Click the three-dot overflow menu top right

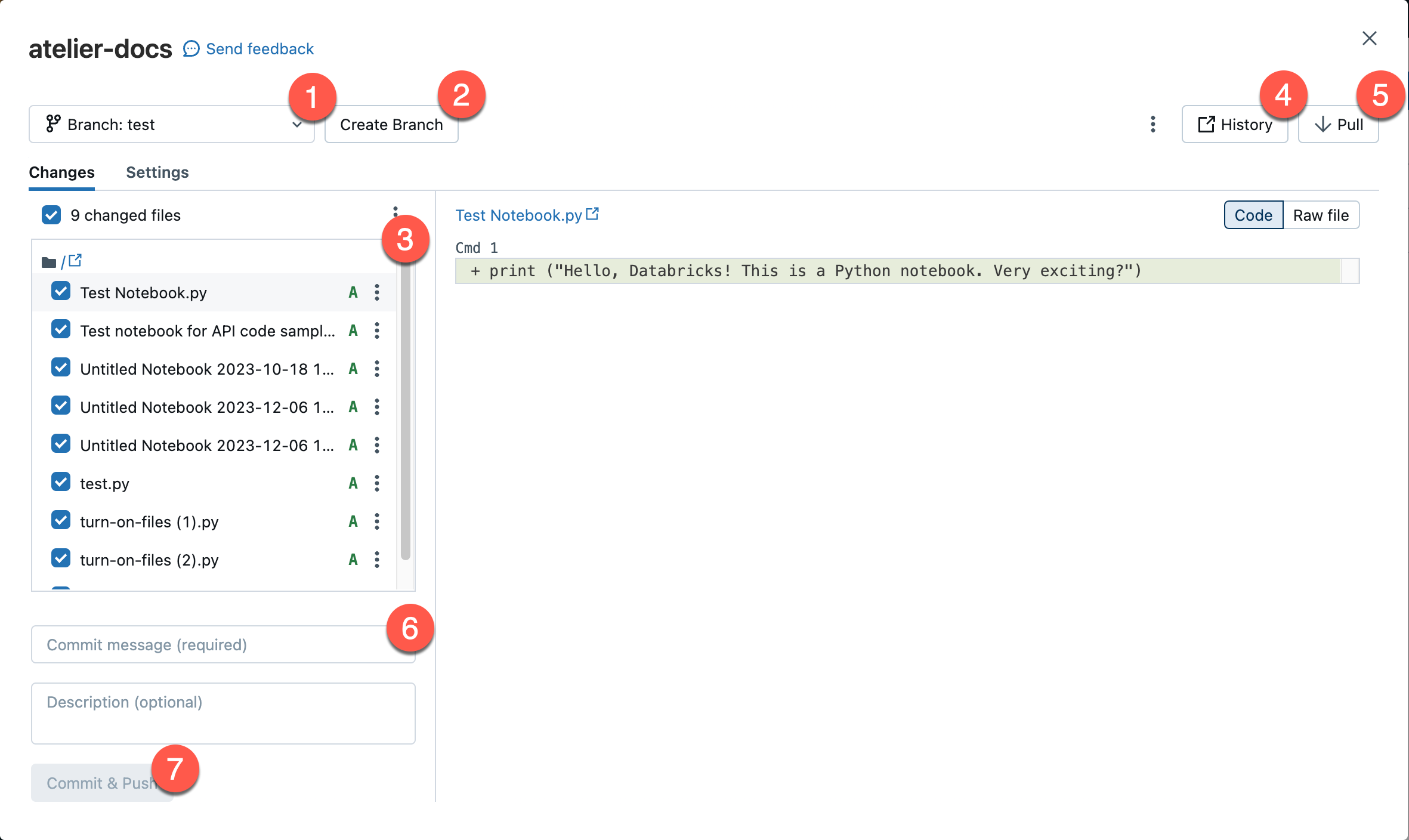pos(1153,124)
